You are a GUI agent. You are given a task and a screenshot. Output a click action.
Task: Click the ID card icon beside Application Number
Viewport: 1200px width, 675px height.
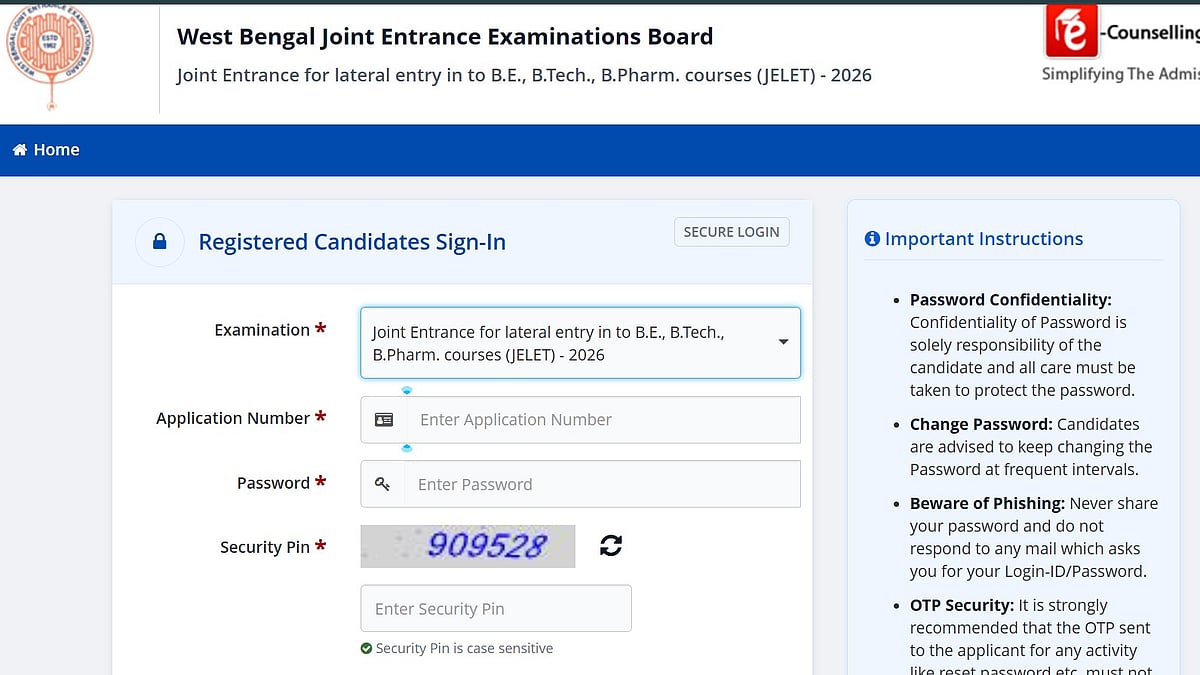pos(384,420)
